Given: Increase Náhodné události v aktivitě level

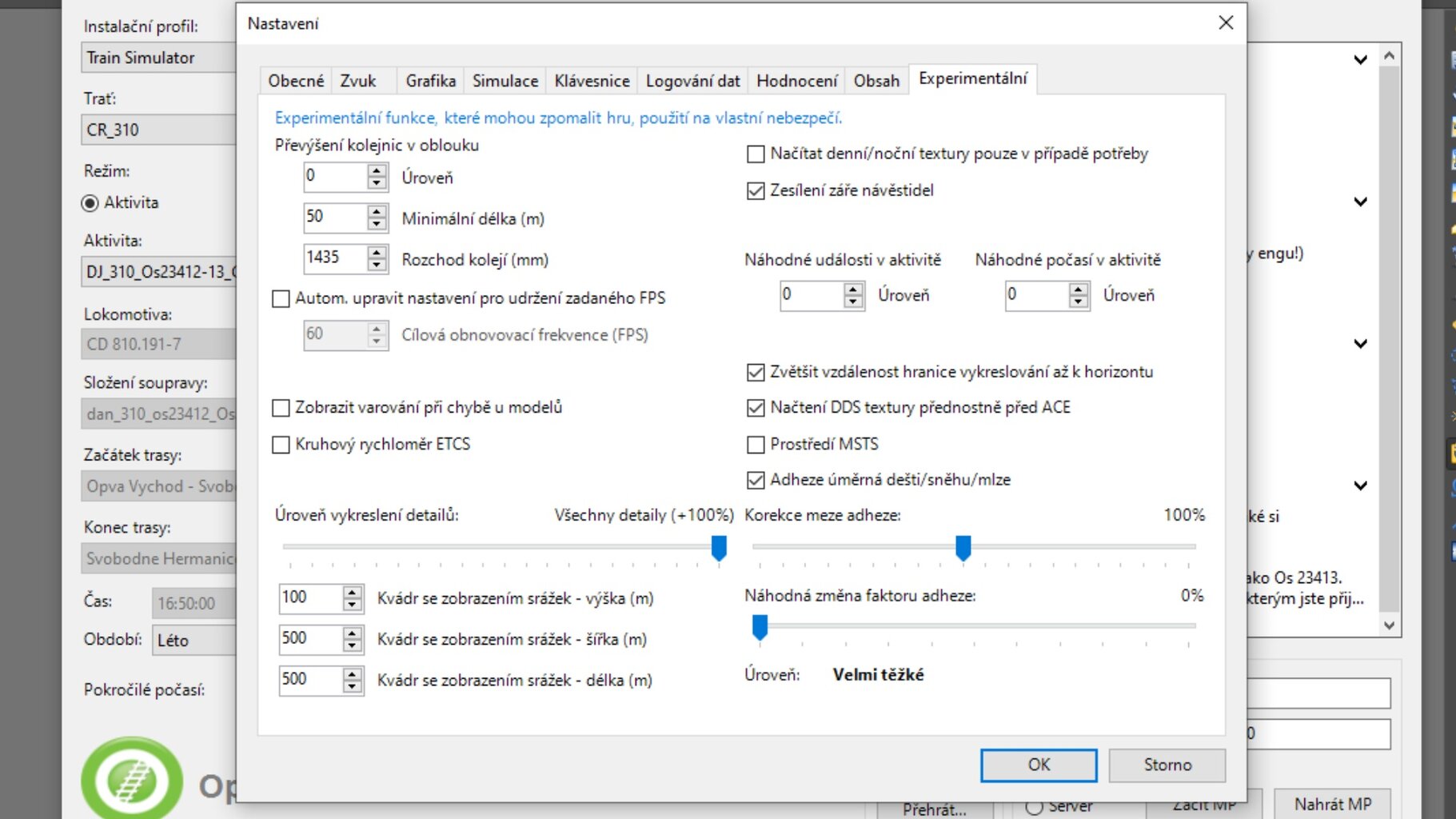Looking at the screenshot, I should click(x=853, y=289).
